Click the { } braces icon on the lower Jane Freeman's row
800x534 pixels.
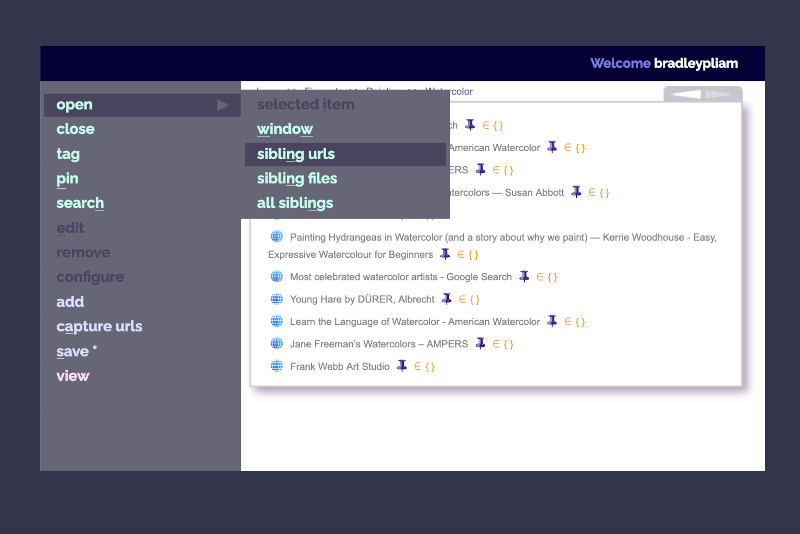coord(508,345)
